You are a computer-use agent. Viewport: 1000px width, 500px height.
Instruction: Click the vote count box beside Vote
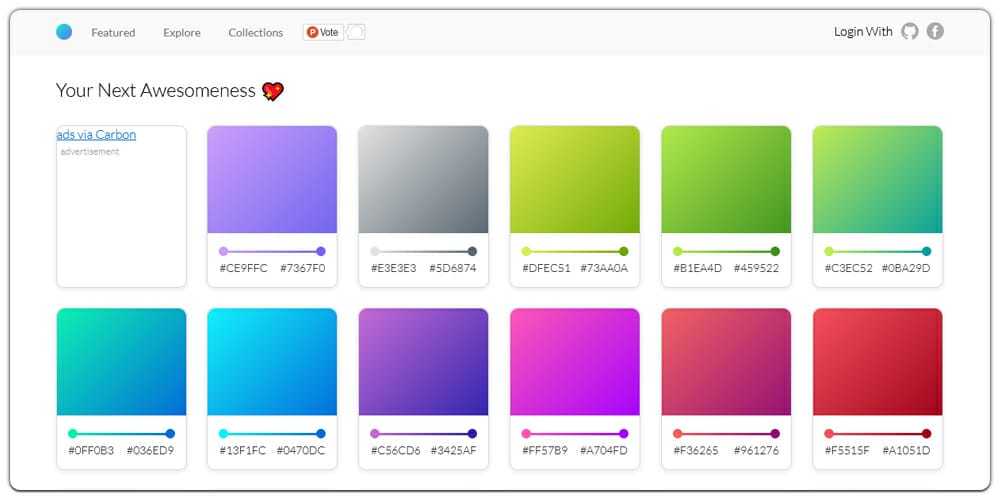click(x=356, y=32)
